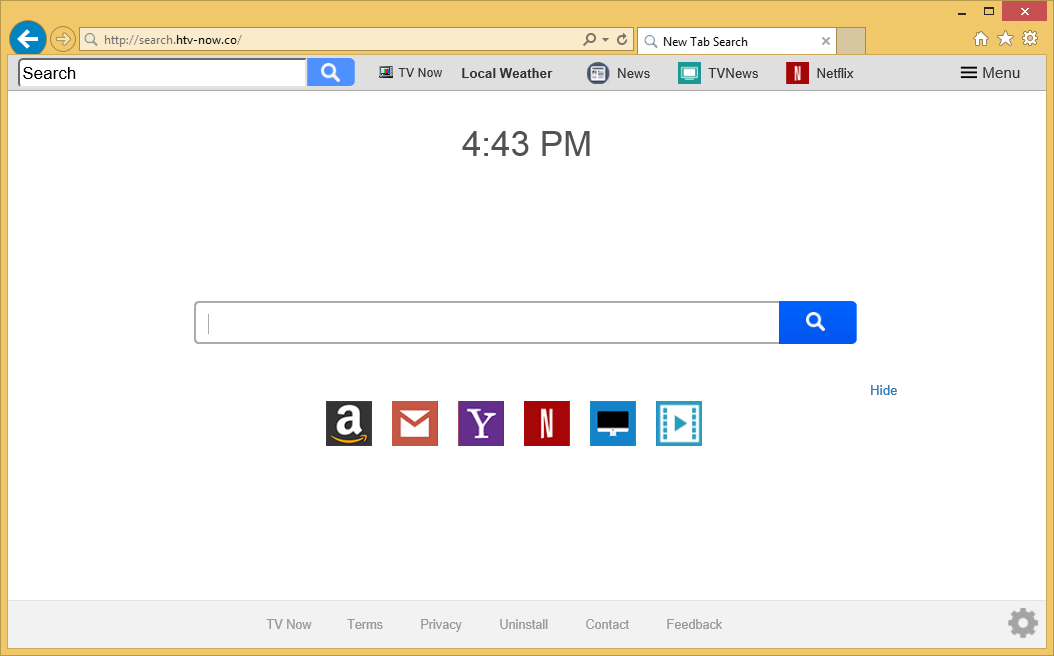
Task: Click the large blue search button
Action: coord(817,323)
